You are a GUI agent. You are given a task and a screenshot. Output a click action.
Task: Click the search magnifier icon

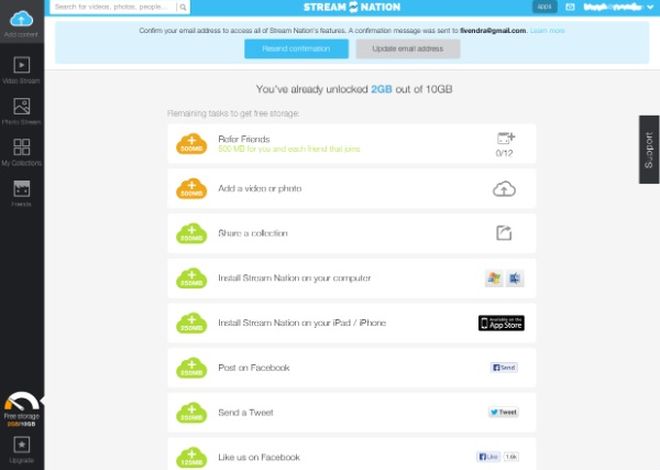183,7
